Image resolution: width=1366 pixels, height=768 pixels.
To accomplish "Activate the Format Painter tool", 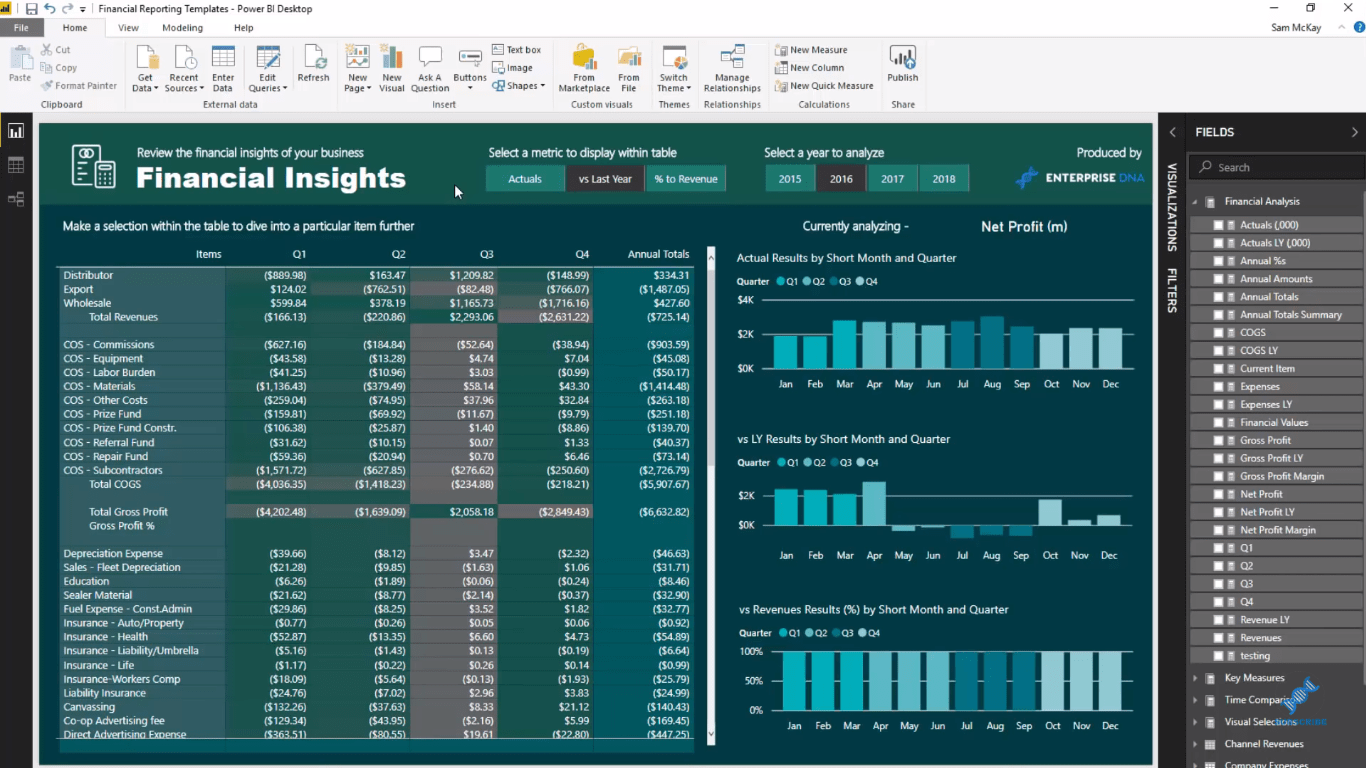I will [x=78, y=86].
